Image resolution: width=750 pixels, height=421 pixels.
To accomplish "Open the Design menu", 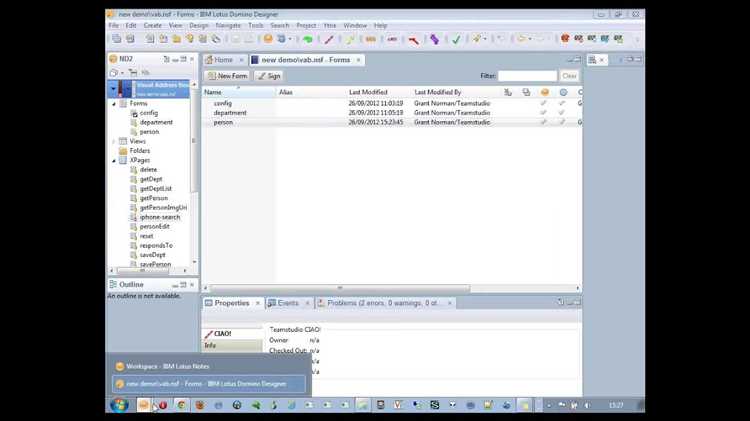I will coord(199,25).
